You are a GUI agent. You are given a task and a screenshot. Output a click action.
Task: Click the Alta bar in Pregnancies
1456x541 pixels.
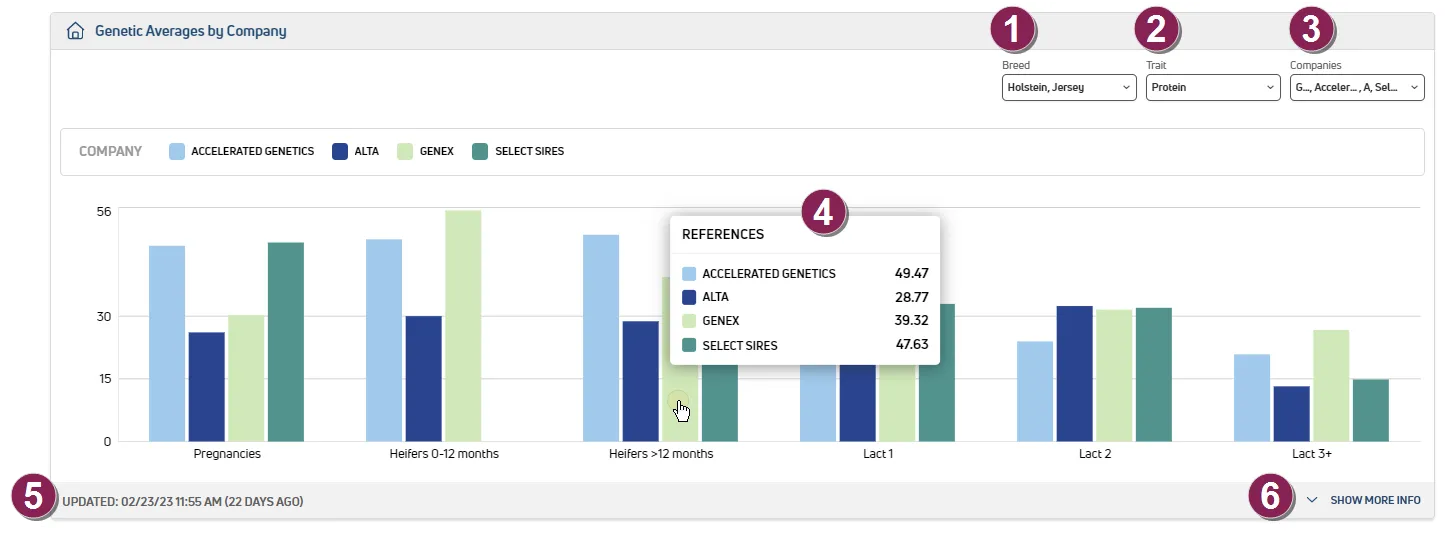tap(207, 386)
